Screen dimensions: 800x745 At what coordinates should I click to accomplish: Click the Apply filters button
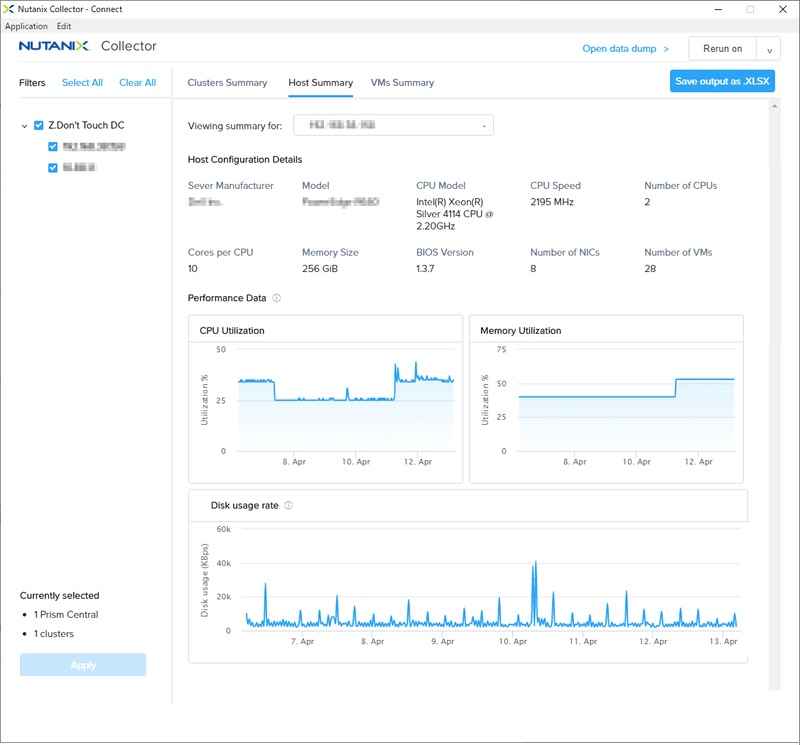83,665
